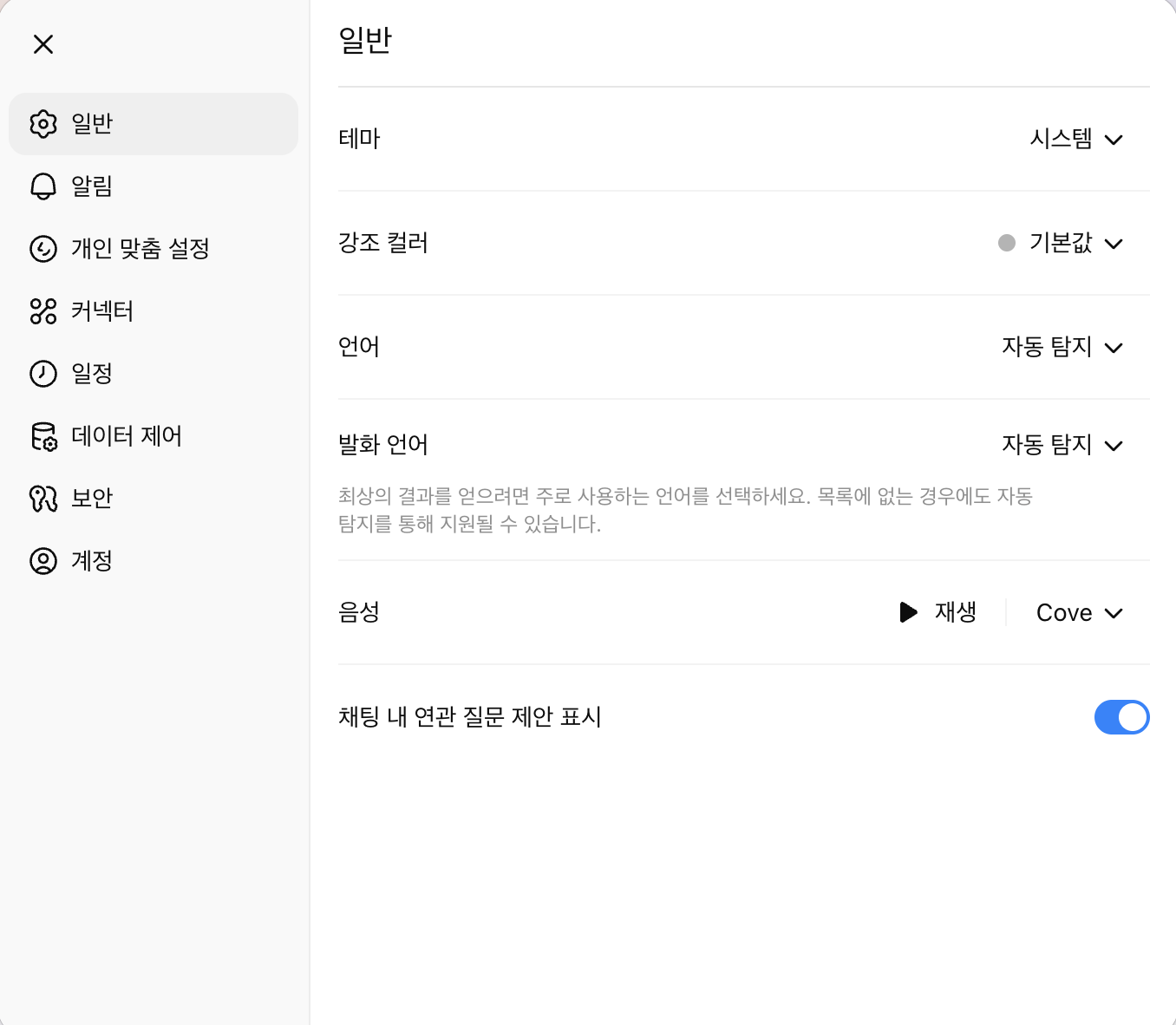The image size is (1176, 1025).
Task: Click the 커넥터 connectors icon
Action: coord(42,311)
